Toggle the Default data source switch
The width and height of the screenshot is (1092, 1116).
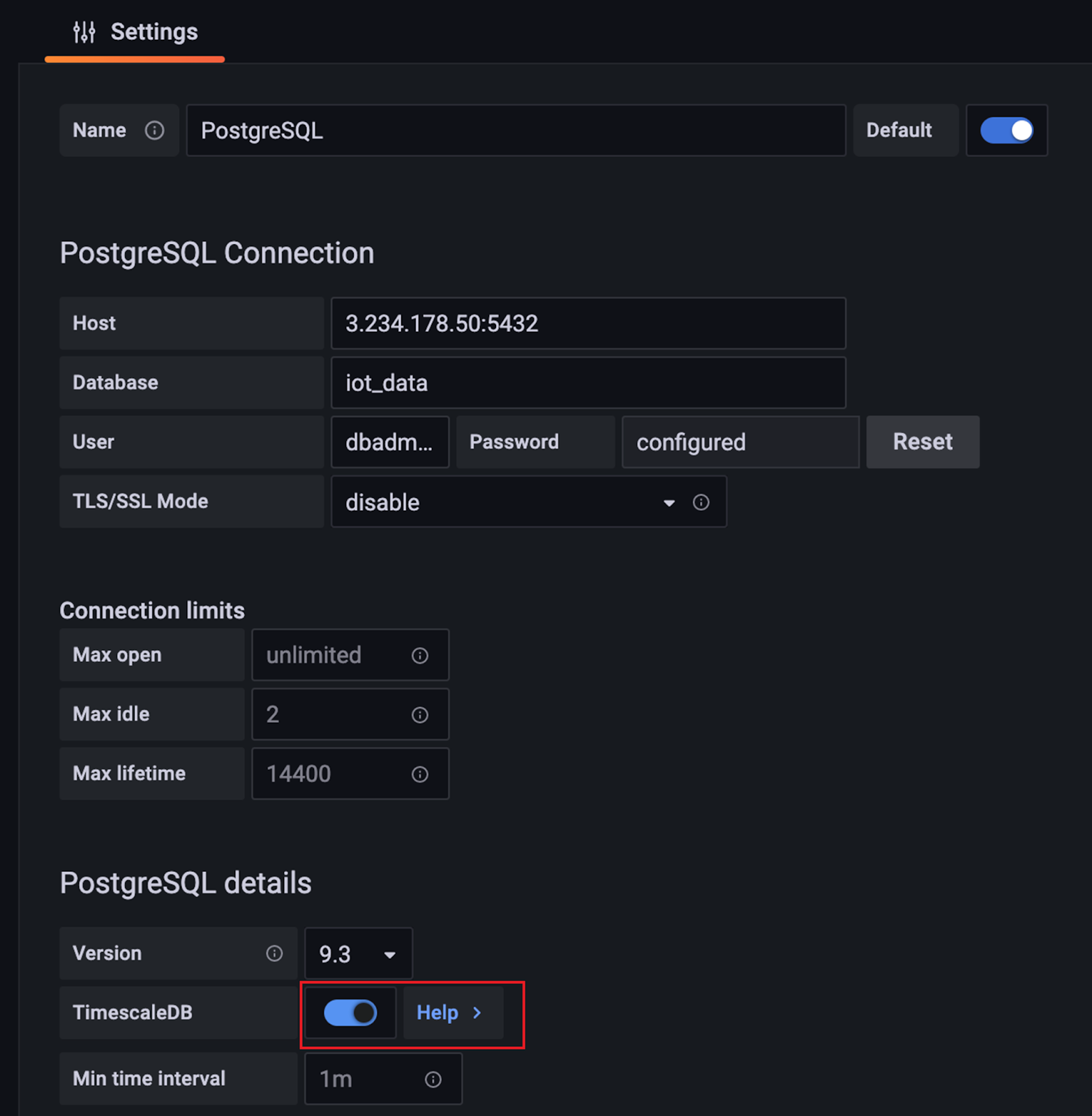pyautogui.click(x=1006, y=130)
